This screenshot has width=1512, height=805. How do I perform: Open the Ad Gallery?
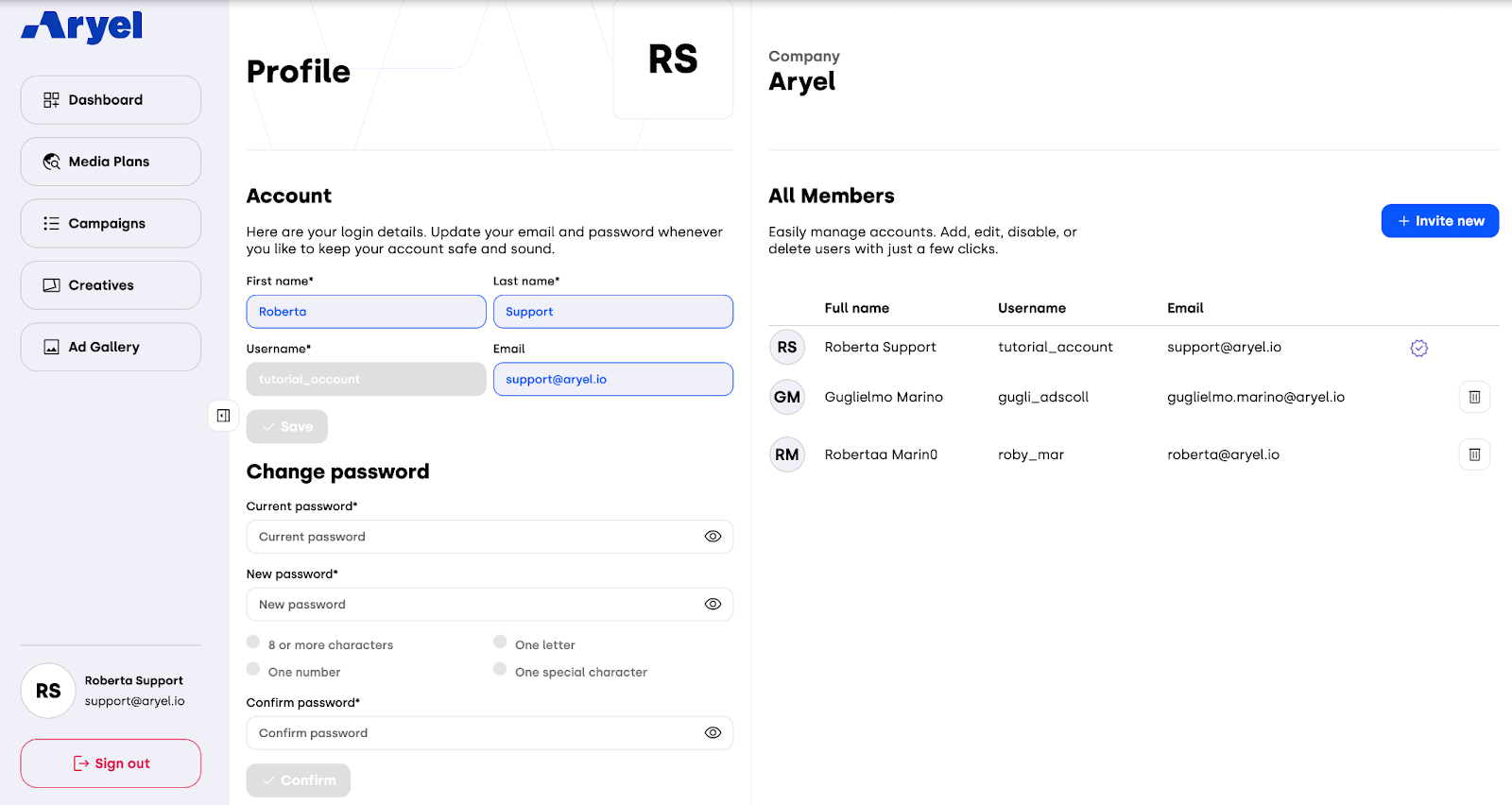tap(111, 347)
